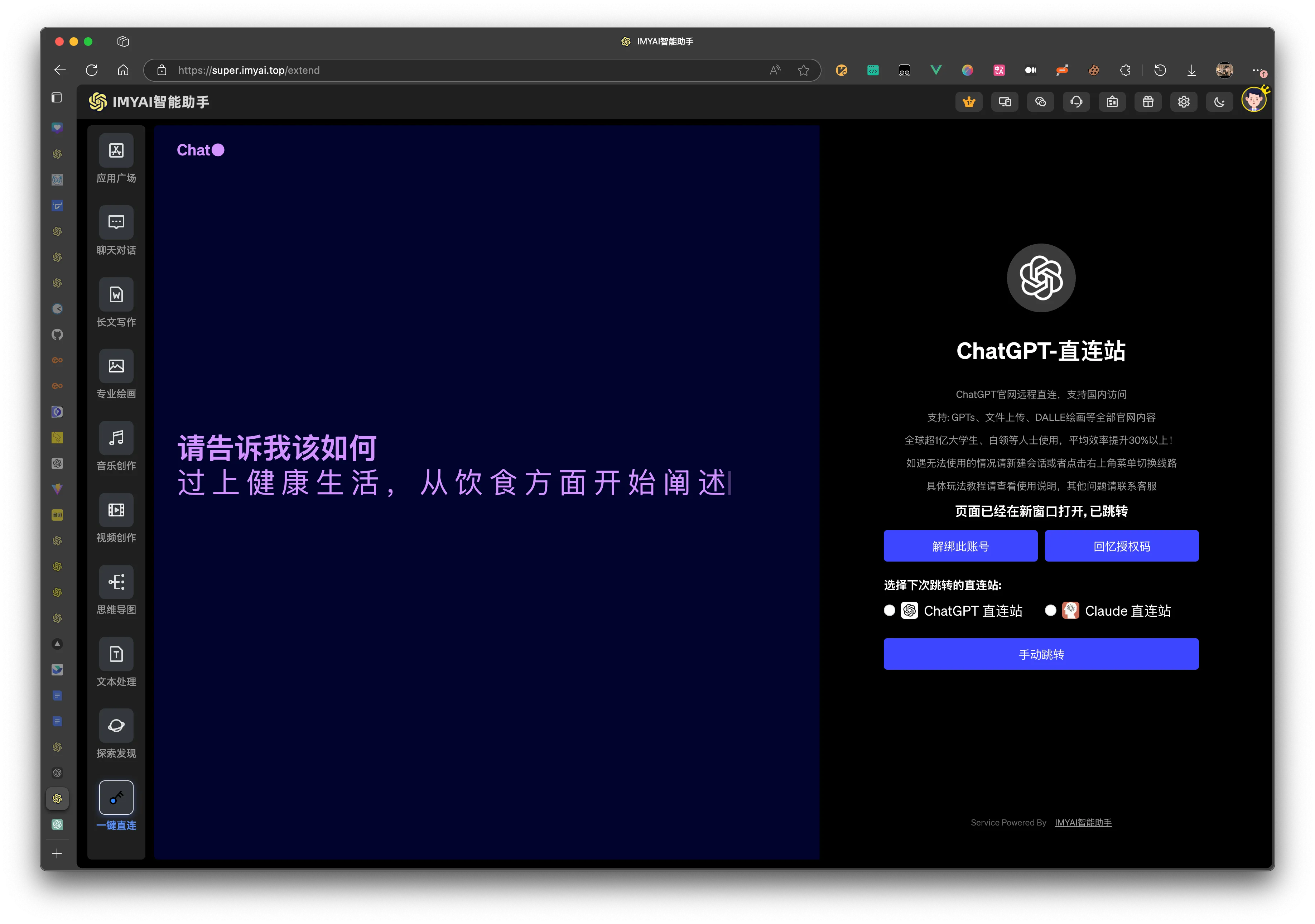Reload the page with refresh button
The height and width of the screenshot is (924, 1315).
[92, 70]
